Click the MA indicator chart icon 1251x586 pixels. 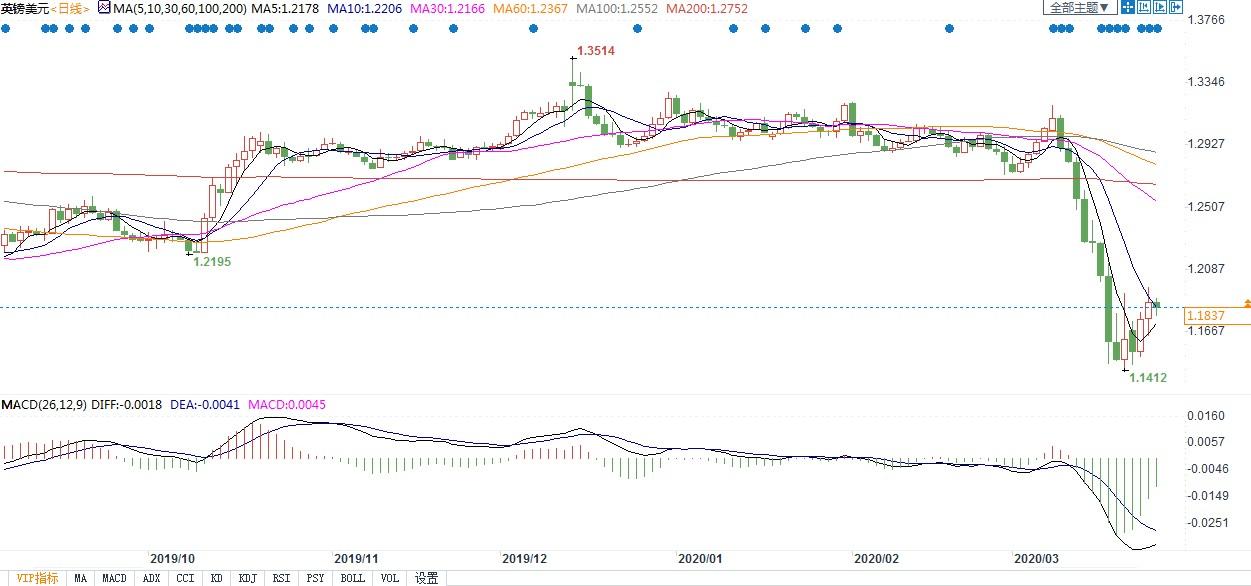(103, 8)
